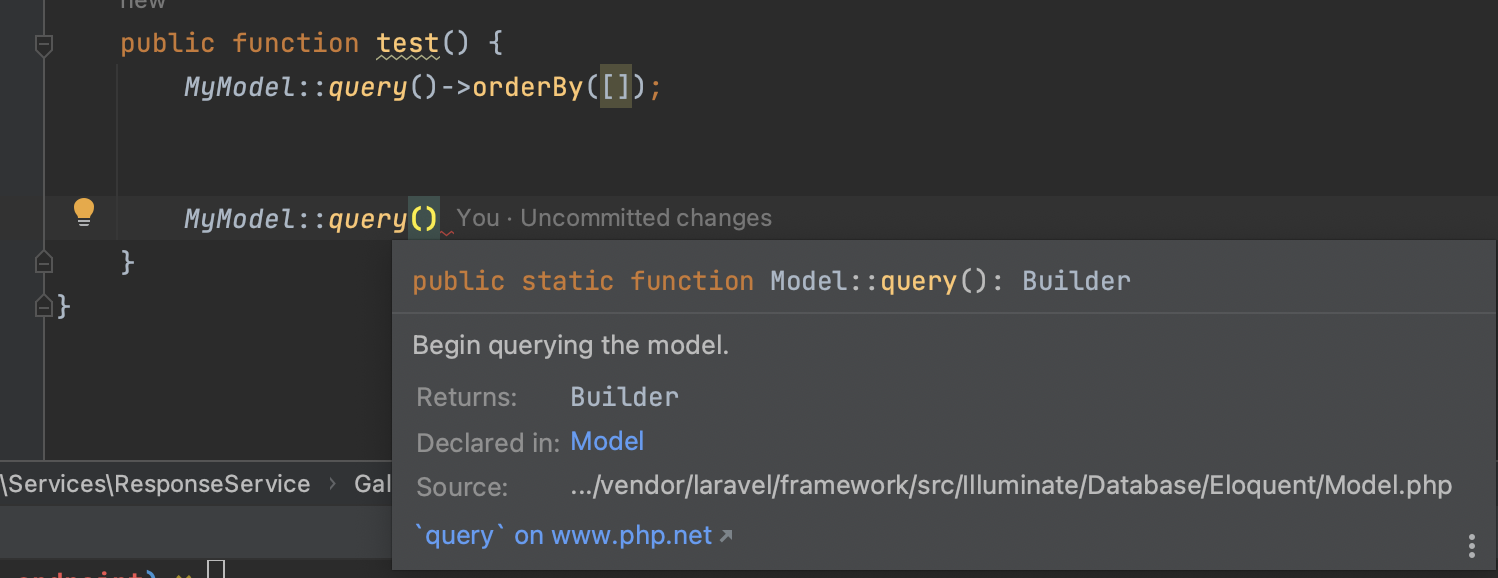Open the Model declaration link
The height and width of the screenshot is (578, 1498).
[607, 441]
